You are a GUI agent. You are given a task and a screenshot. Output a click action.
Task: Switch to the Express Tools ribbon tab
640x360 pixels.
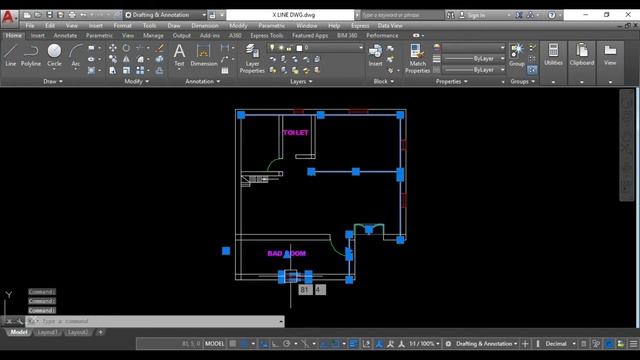[267, 36]
